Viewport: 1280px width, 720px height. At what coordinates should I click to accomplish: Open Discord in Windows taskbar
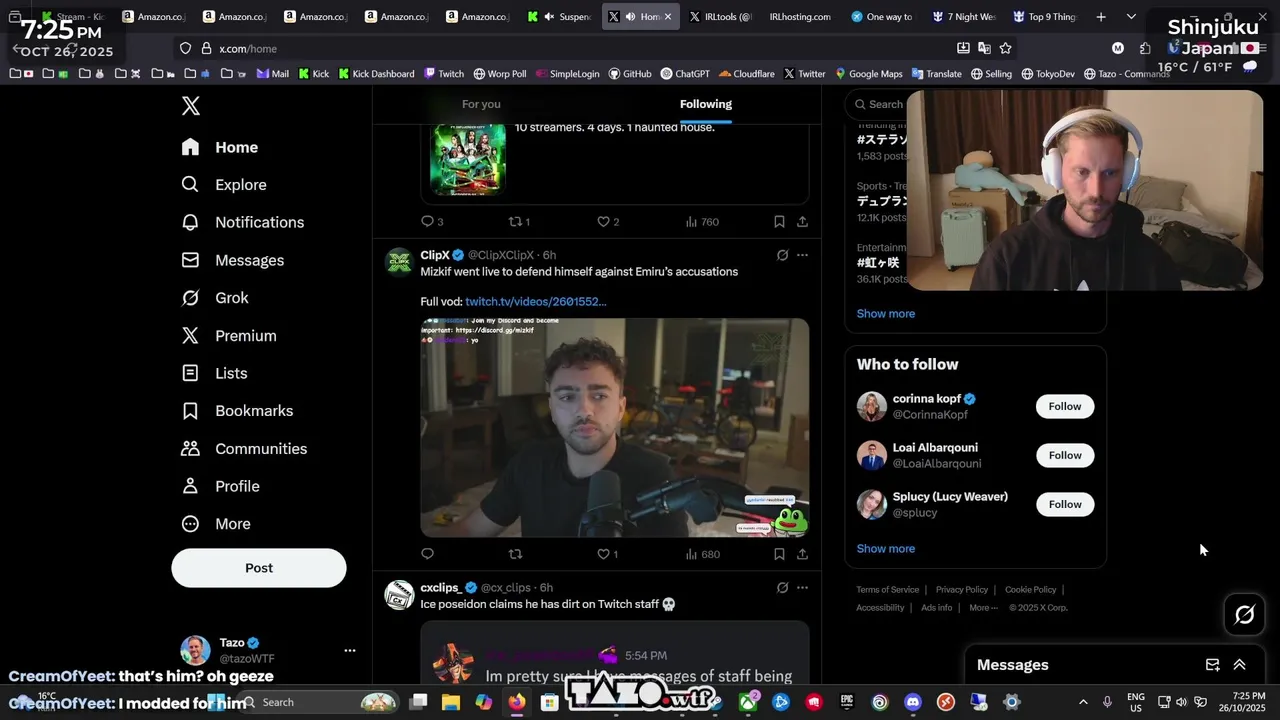[912, 702]
